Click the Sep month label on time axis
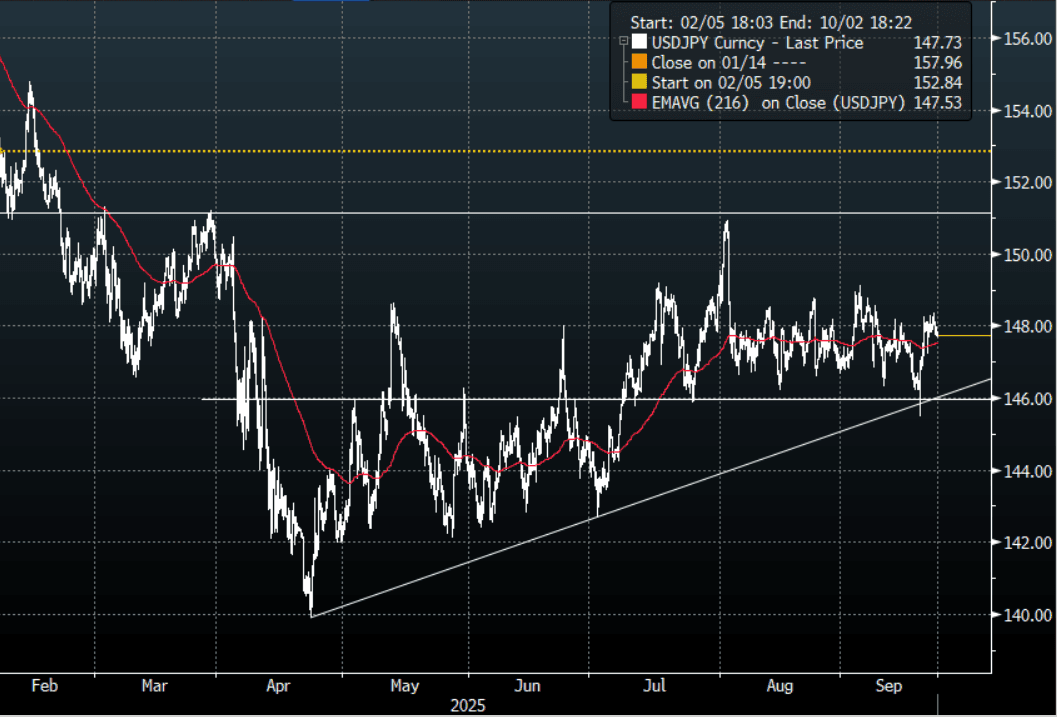The image size is (1057, 717). click(888, 686)
